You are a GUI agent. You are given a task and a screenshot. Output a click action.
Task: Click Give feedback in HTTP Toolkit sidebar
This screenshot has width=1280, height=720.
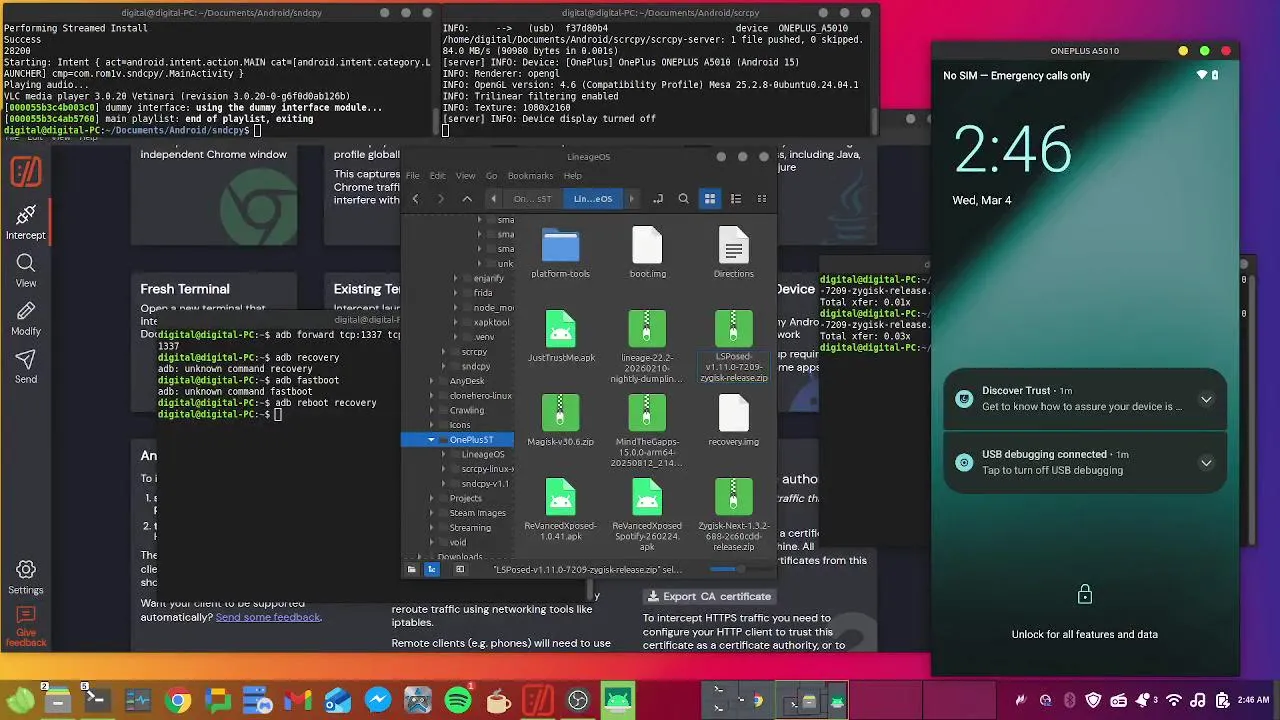point(26,627)
